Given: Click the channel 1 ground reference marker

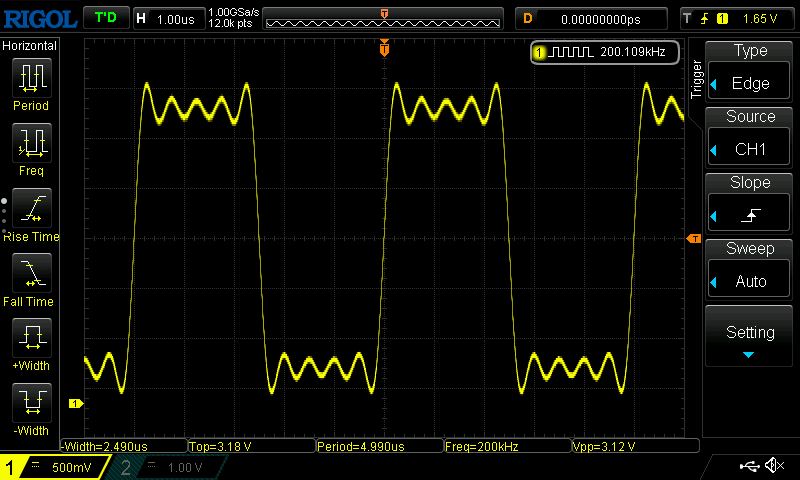Looking at the screenshot, I should (76, 403).
